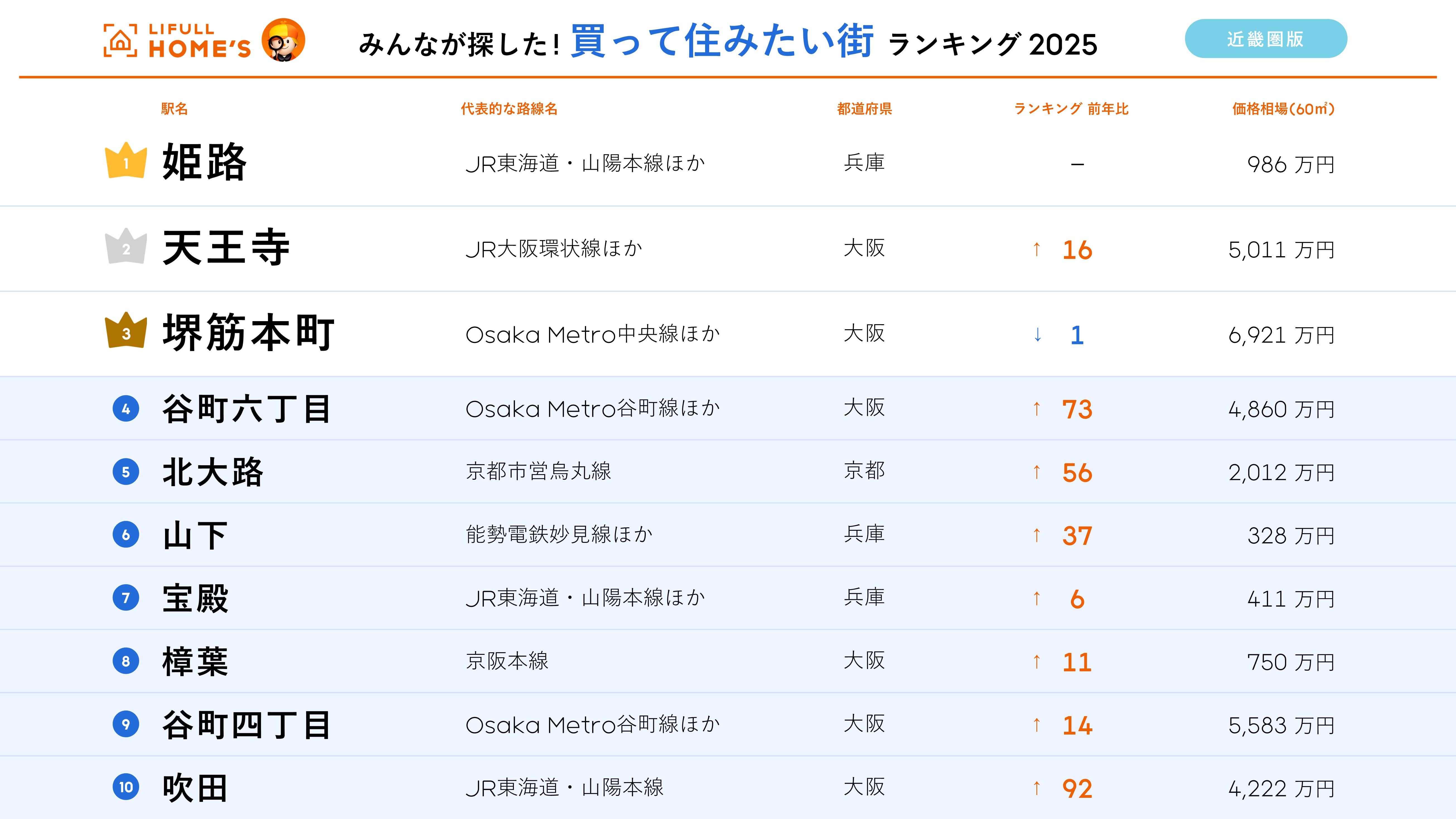Image resolution: width=1456 pixels, height=819 pixels.
Task: Click the silver number 2 crown
Action: point(126,247)
